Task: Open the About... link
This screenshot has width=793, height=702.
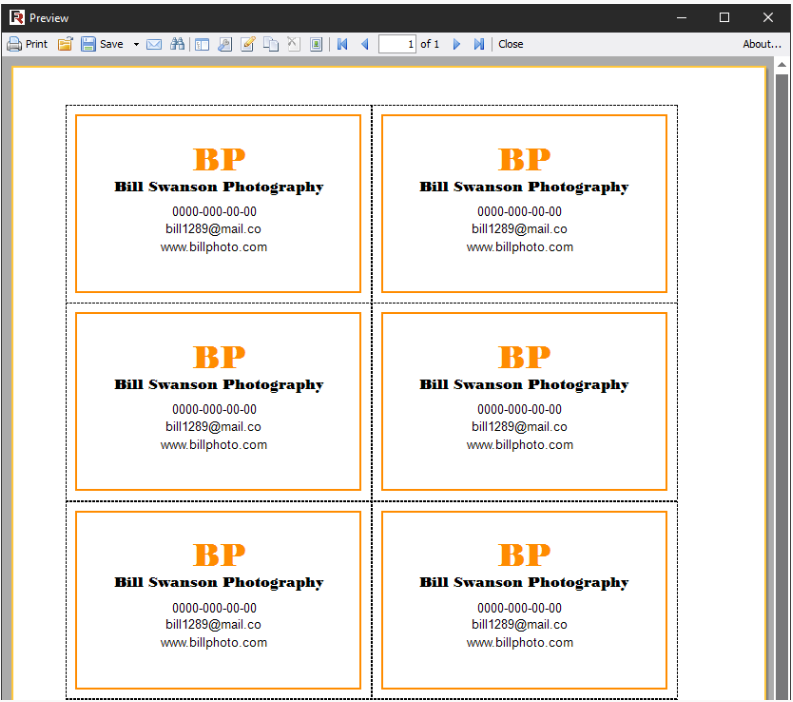Action: [x=762, y=45]
